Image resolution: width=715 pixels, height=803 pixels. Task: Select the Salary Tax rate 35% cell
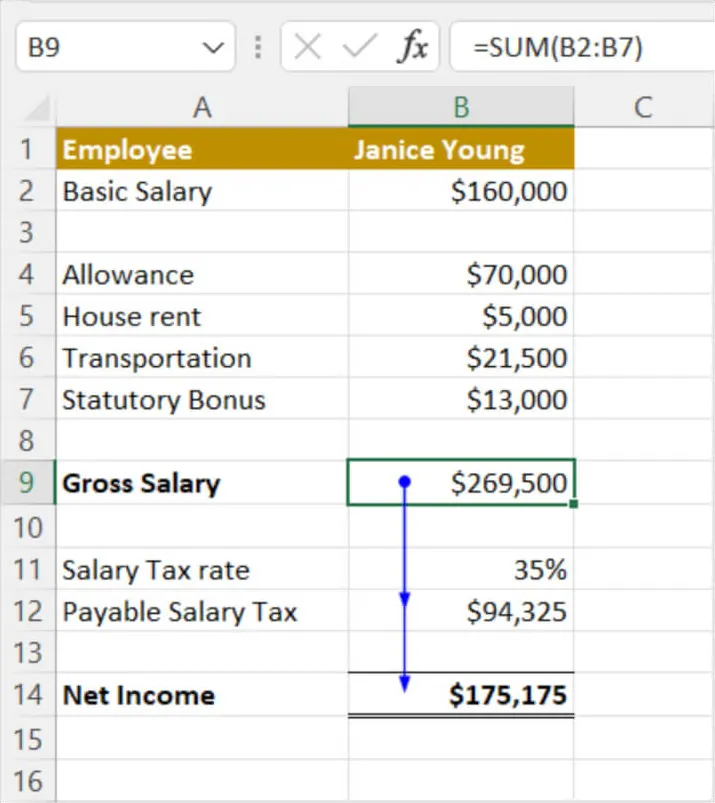click(461, 570)
